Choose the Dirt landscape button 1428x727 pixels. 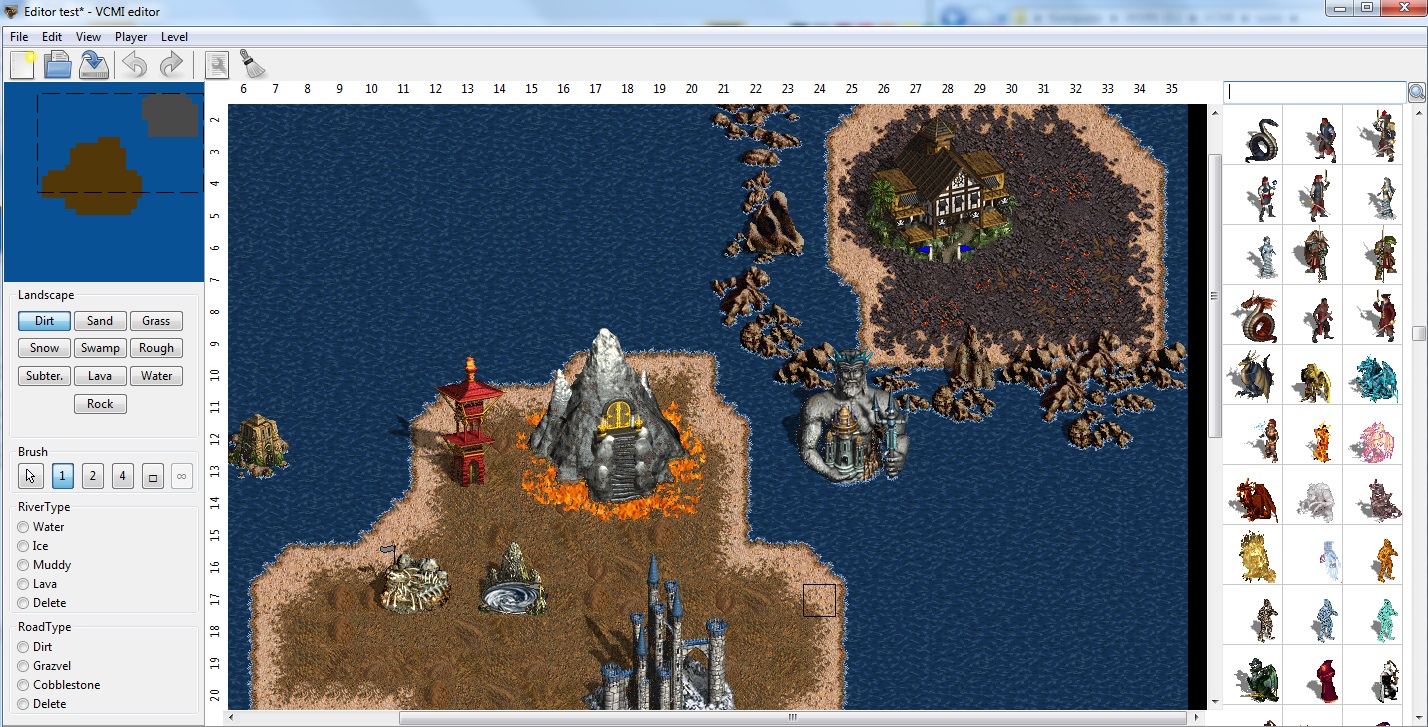point(44,321)
